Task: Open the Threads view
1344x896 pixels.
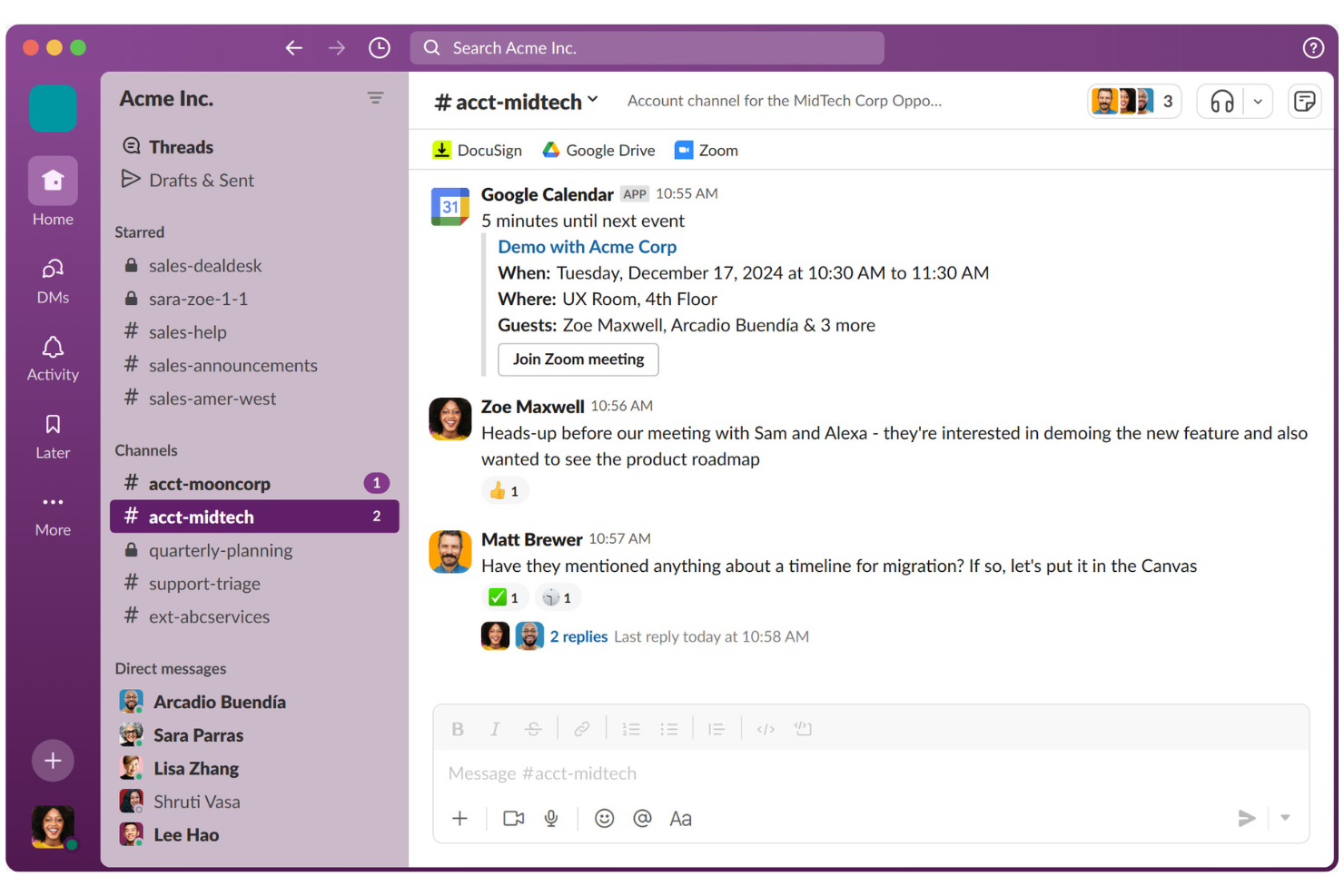Action: coord(180,146)
